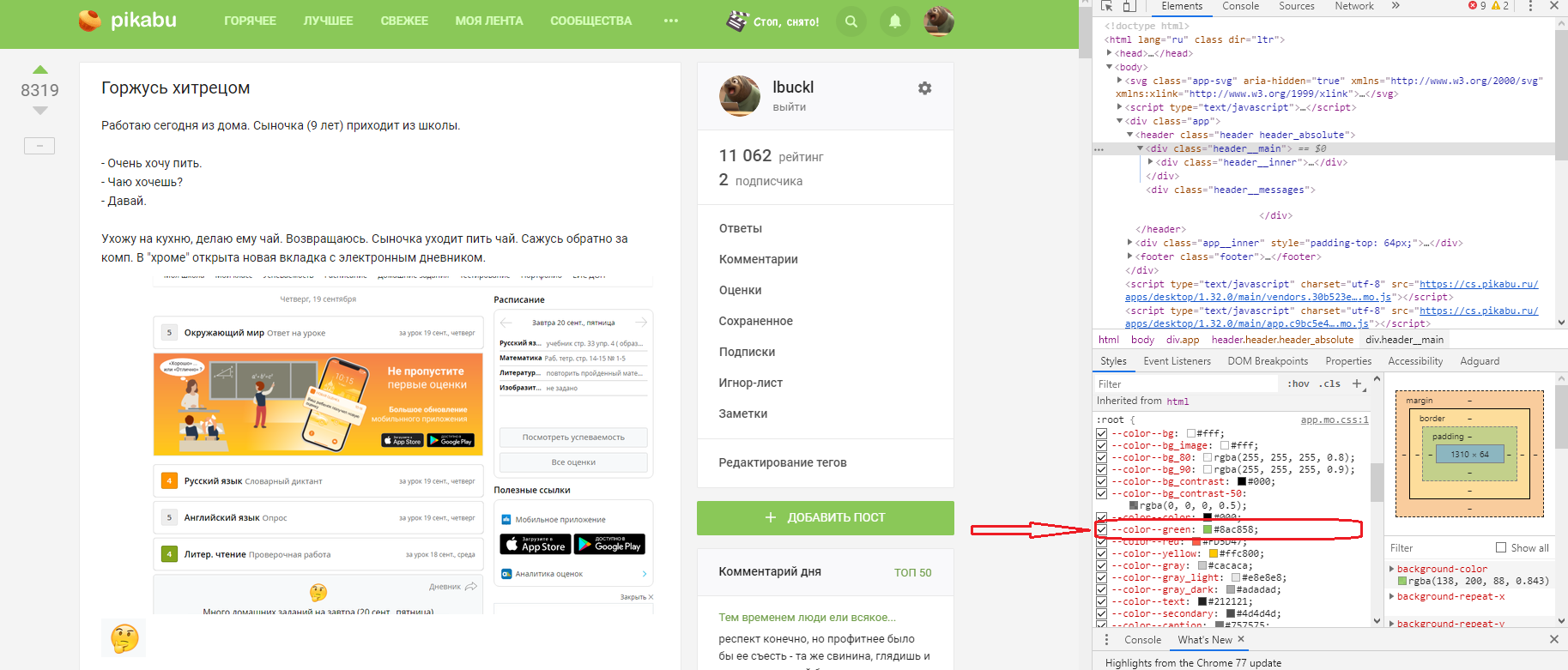
Task: Open the DevTools three-dot menu
Action: pos(1530,6)
